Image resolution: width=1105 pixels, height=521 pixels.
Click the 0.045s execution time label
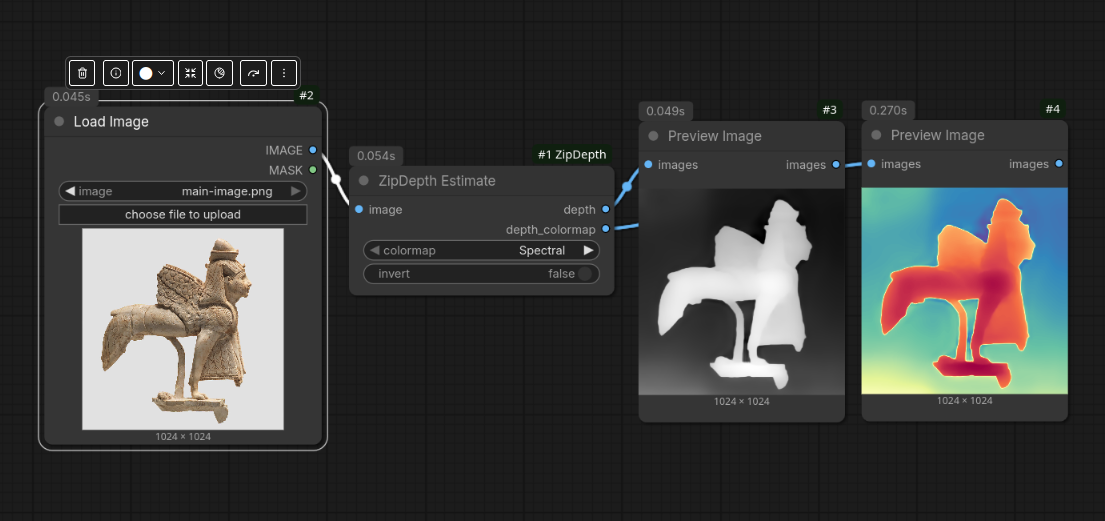click(x=72, y=97)
